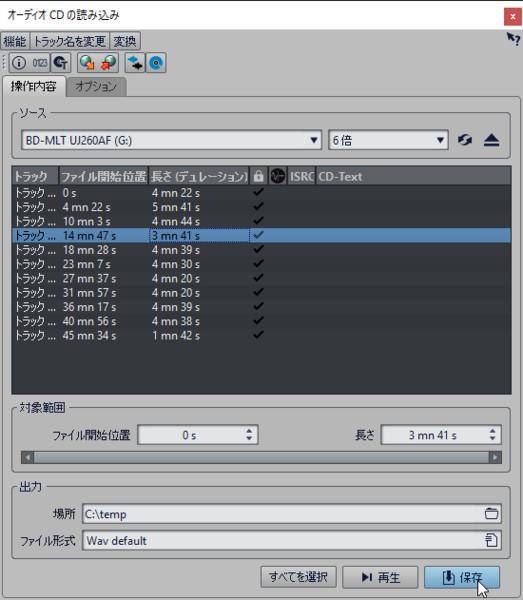Switch to the オプション tab
523x600 pixels.
point(96,86)
